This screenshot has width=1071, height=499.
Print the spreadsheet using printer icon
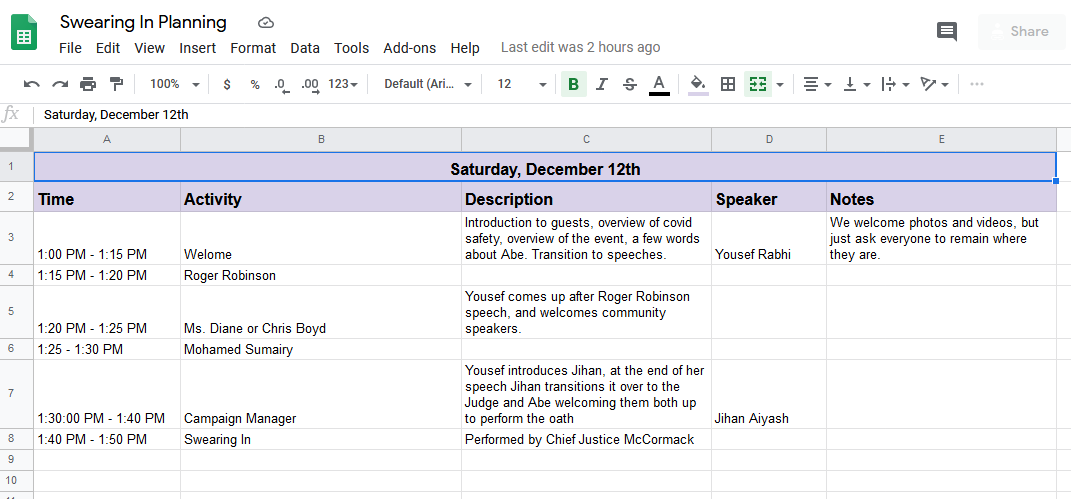88,84
